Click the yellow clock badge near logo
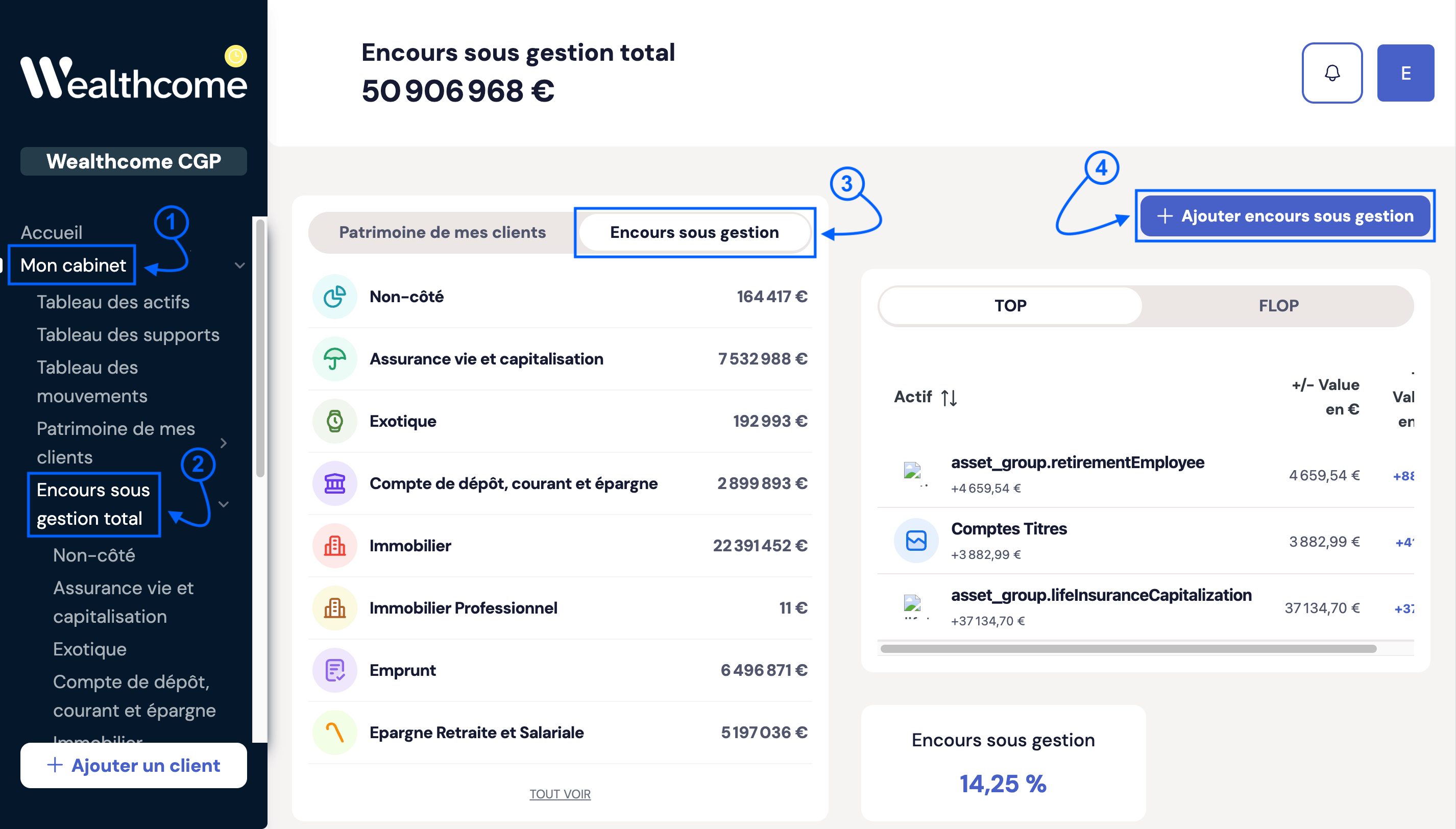Viewport: 1456px width, 829px height. (x=235, y=56)
